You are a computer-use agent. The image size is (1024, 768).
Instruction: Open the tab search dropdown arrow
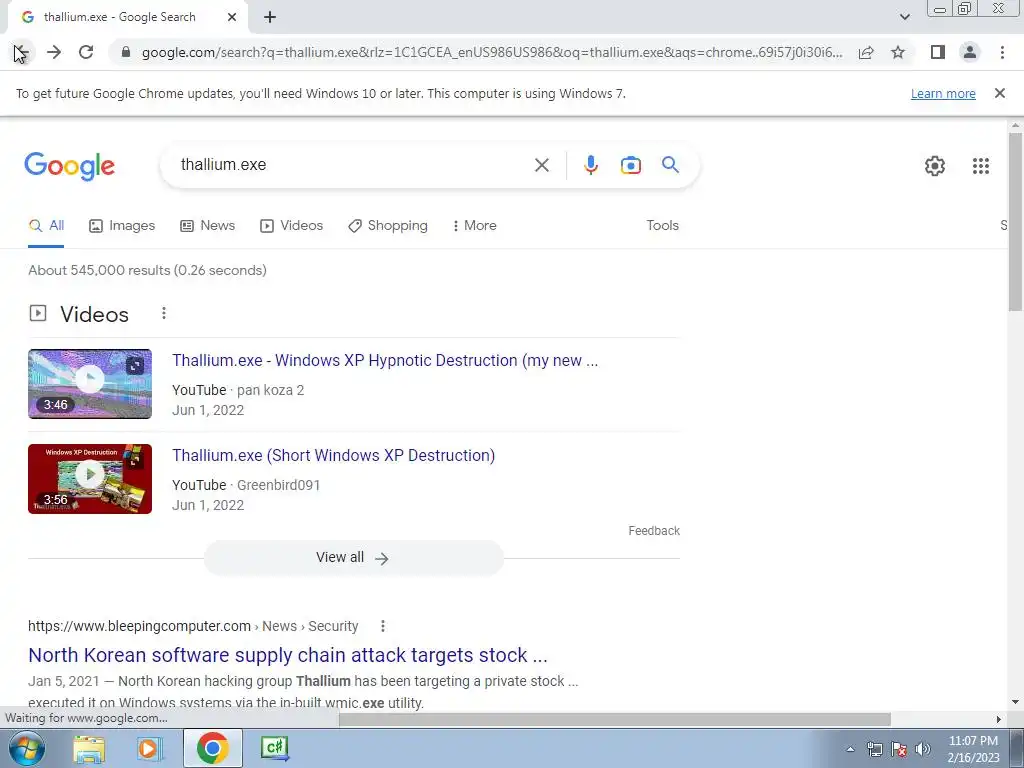coord(904,18)
